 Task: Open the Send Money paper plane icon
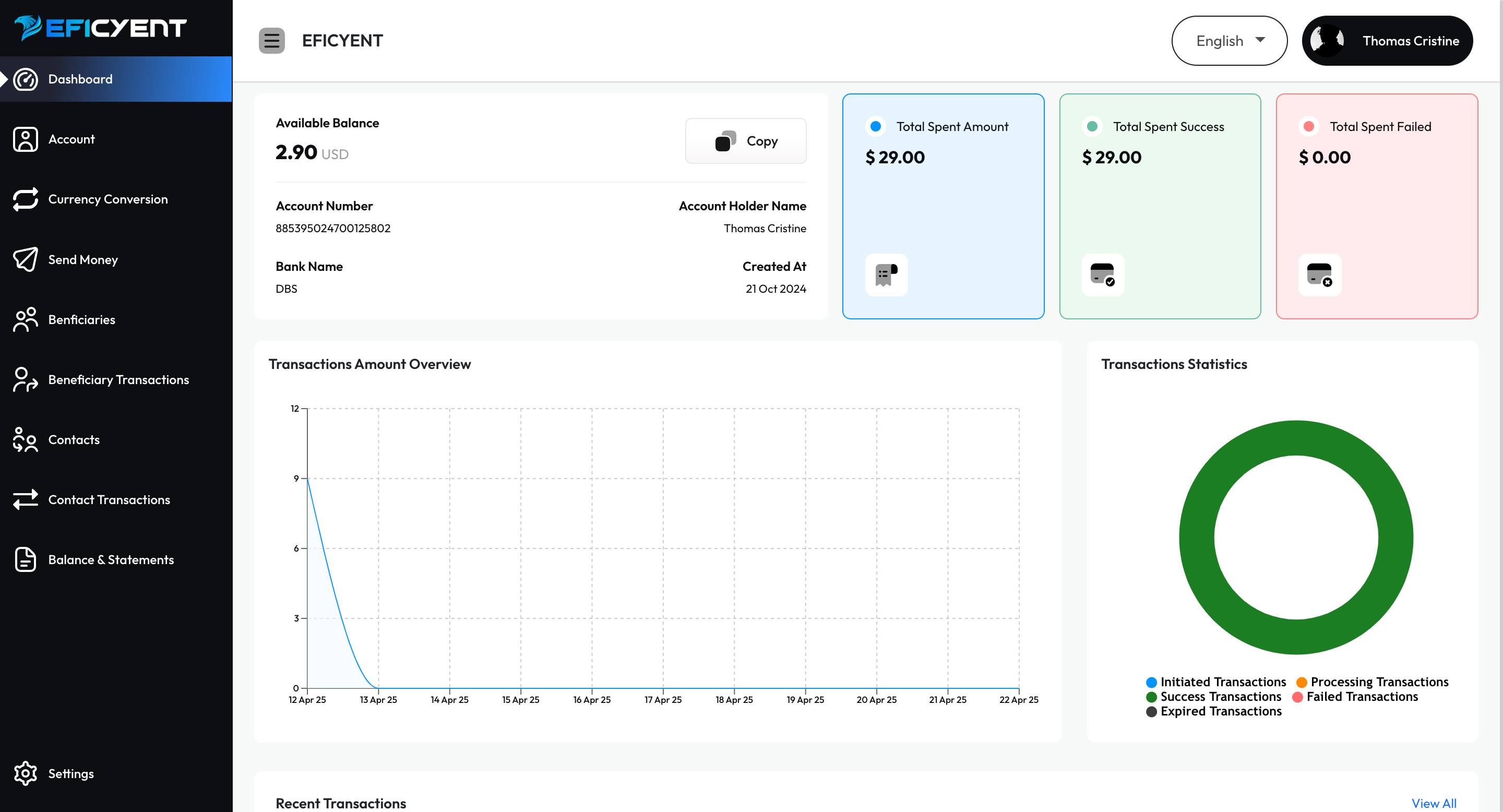[x=25, y=259]
